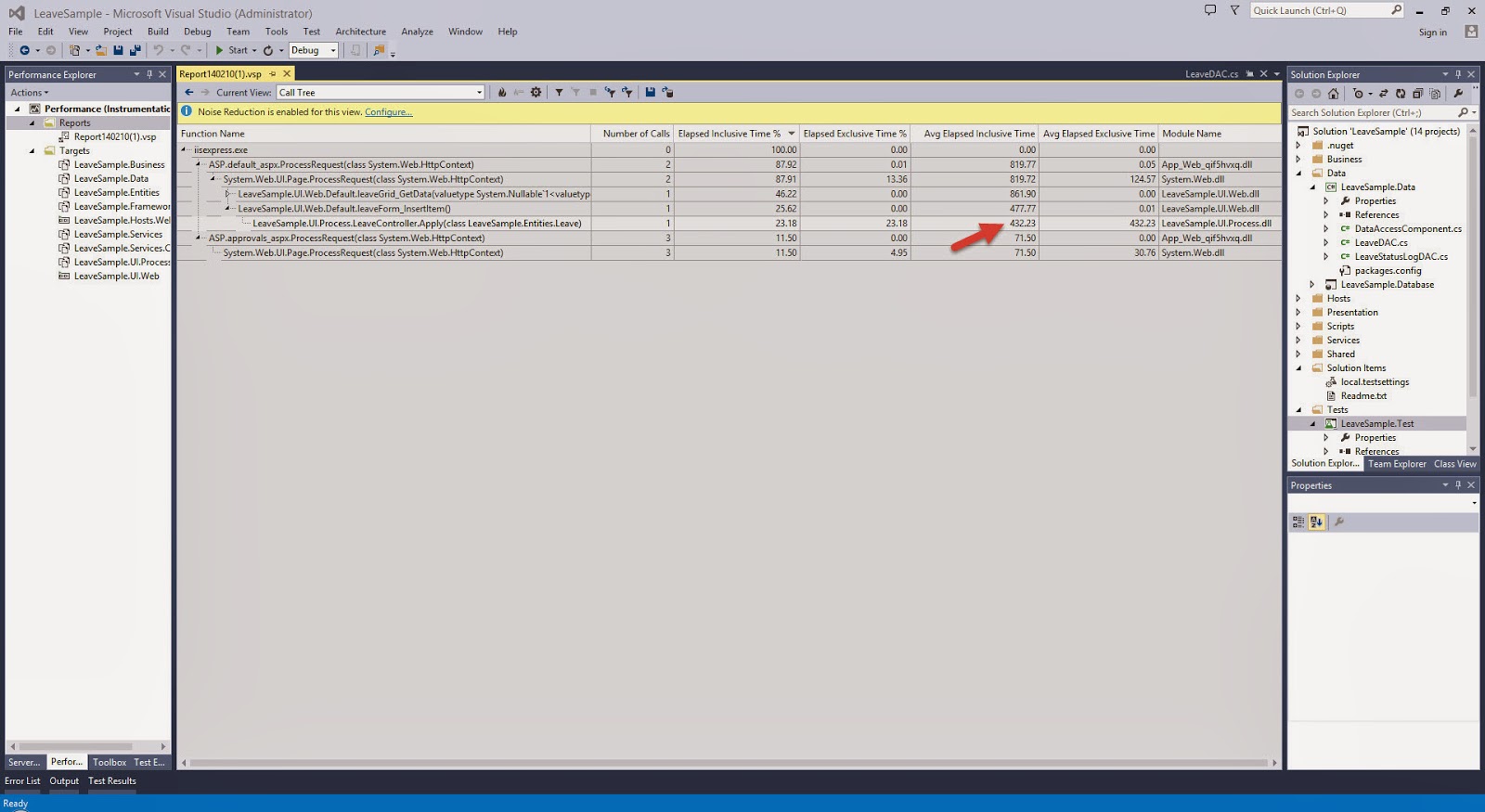The width and height of the screenshot is (1485, 812).
Task: Open the Debug configuration dropdown
Action: coord(314,50)
